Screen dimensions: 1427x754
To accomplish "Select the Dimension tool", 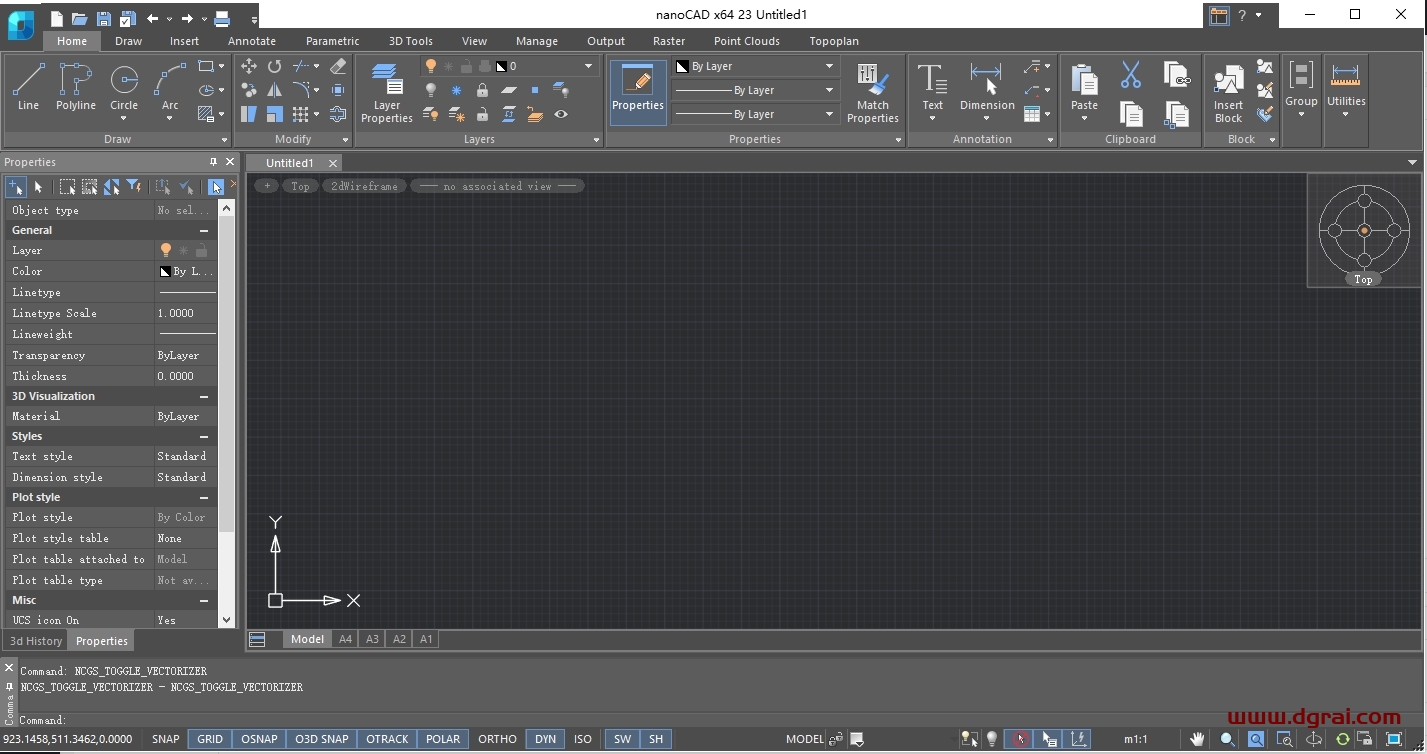I will pos(986,86).
